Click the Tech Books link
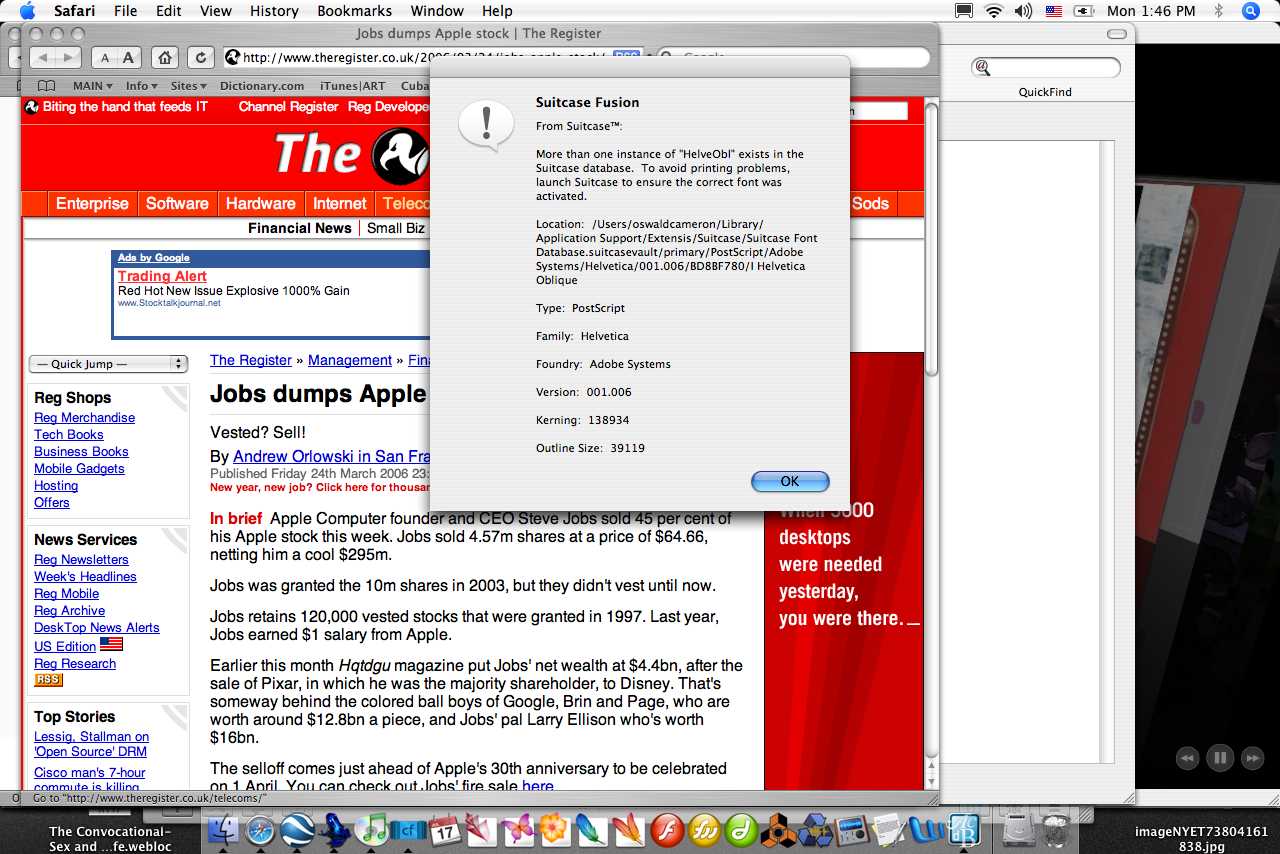Image resolution: width=1280 pixels, height=854 pixels. click(x=69, y=434)
